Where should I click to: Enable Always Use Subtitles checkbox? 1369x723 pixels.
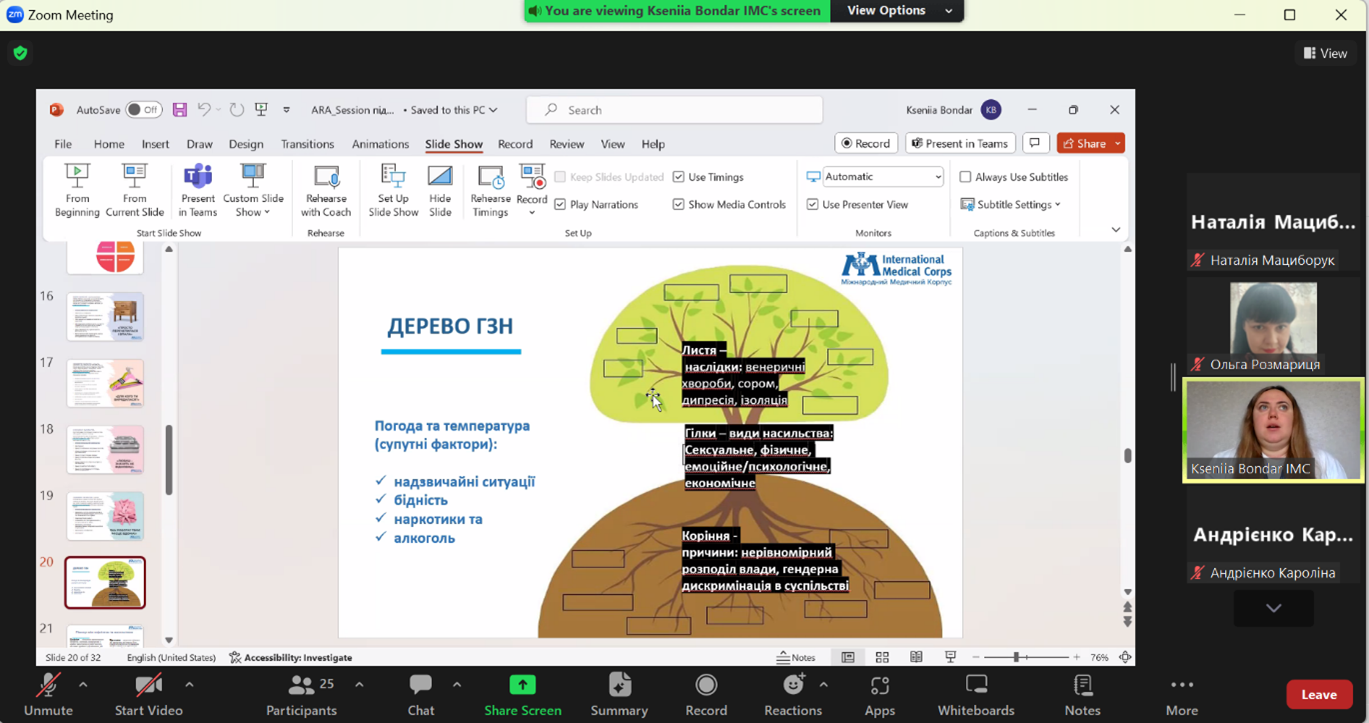pyautogui.click(x=965, y=177)
